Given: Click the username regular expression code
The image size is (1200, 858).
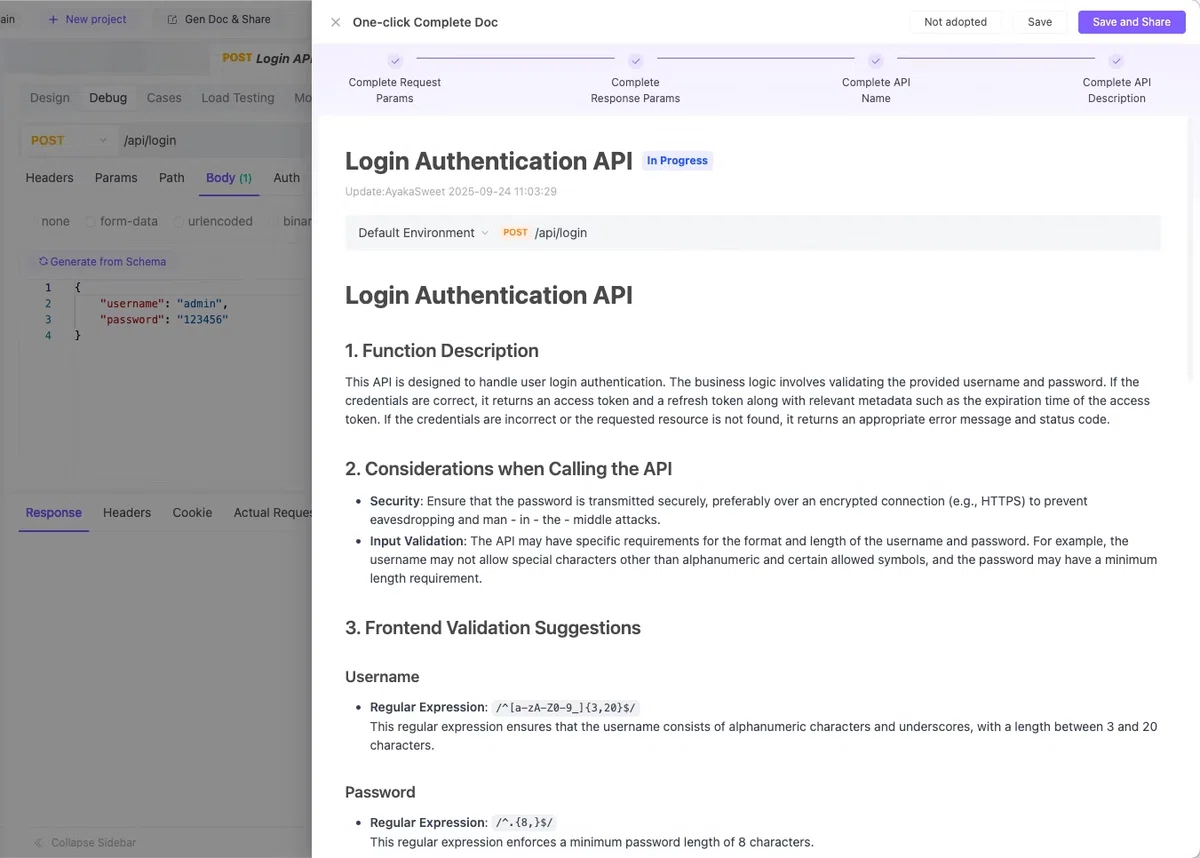Looking at the screenshot, I should [x=566, y=708].
